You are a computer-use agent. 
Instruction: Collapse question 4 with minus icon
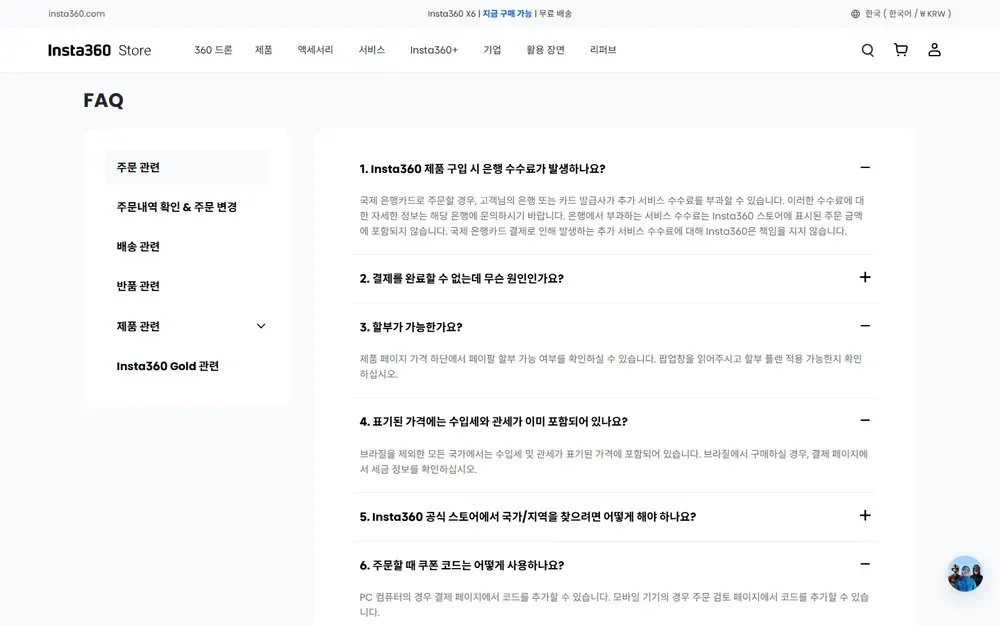click(x=865, y=420)
